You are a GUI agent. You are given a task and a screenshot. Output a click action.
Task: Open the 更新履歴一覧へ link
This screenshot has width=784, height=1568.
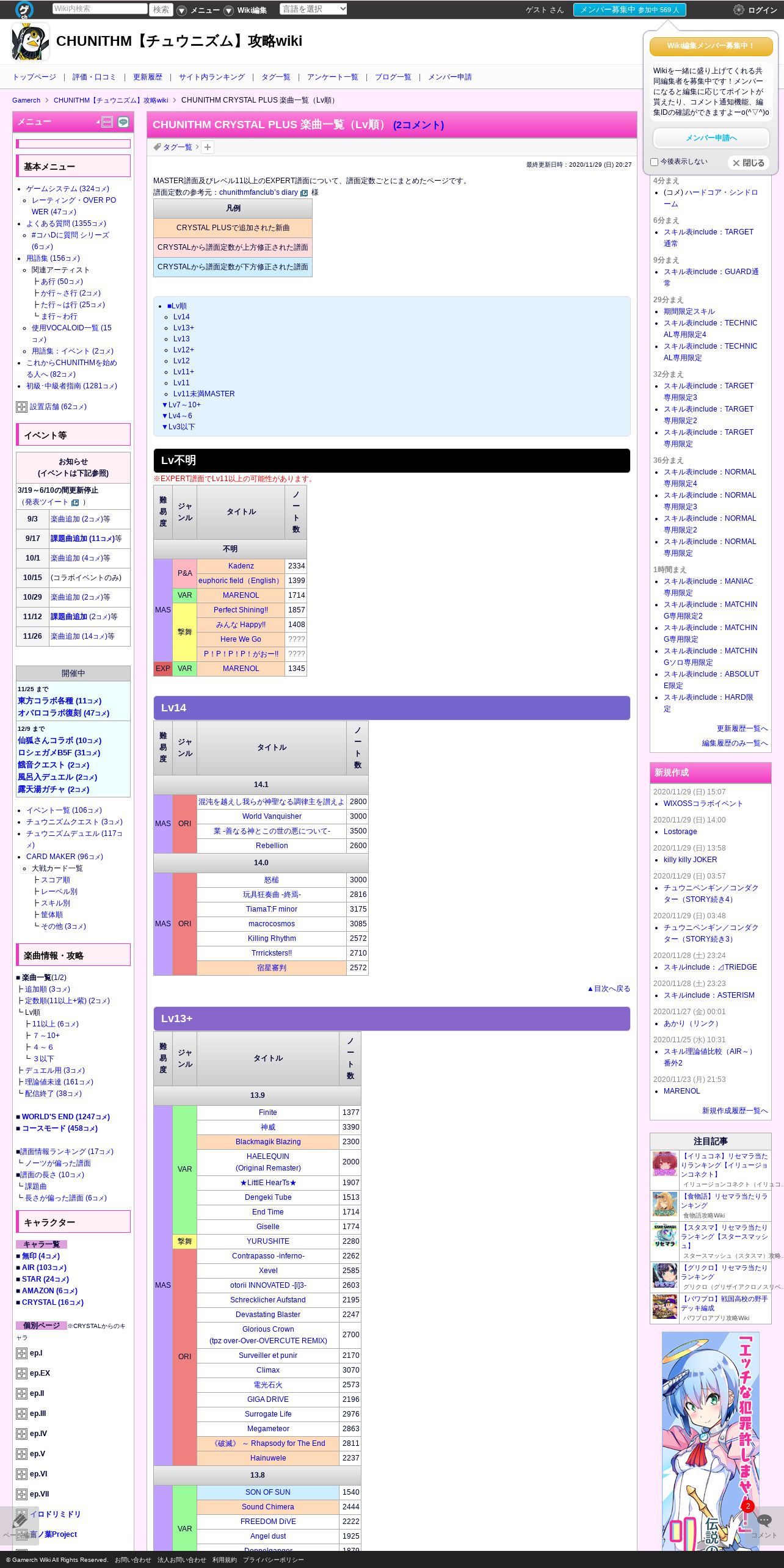point(742,728)
